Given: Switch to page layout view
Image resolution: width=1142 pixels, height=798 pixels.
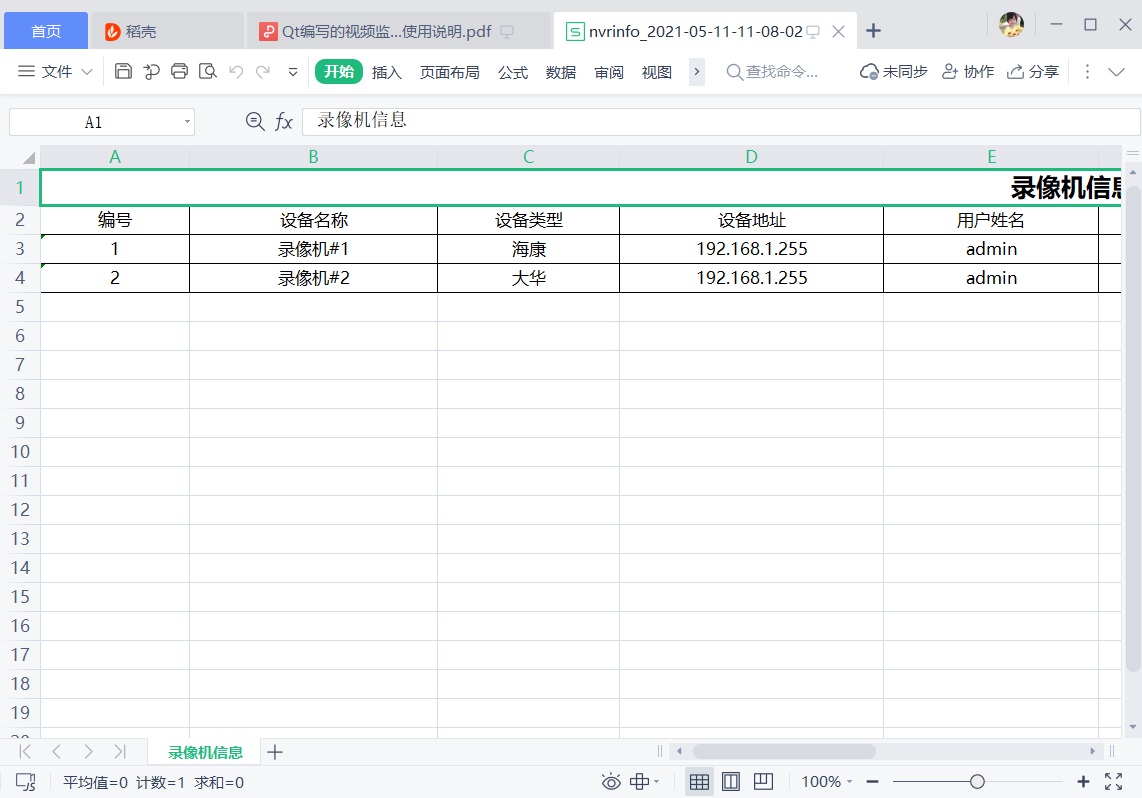Looking at the screenshot, I should [x=731, y=781].
